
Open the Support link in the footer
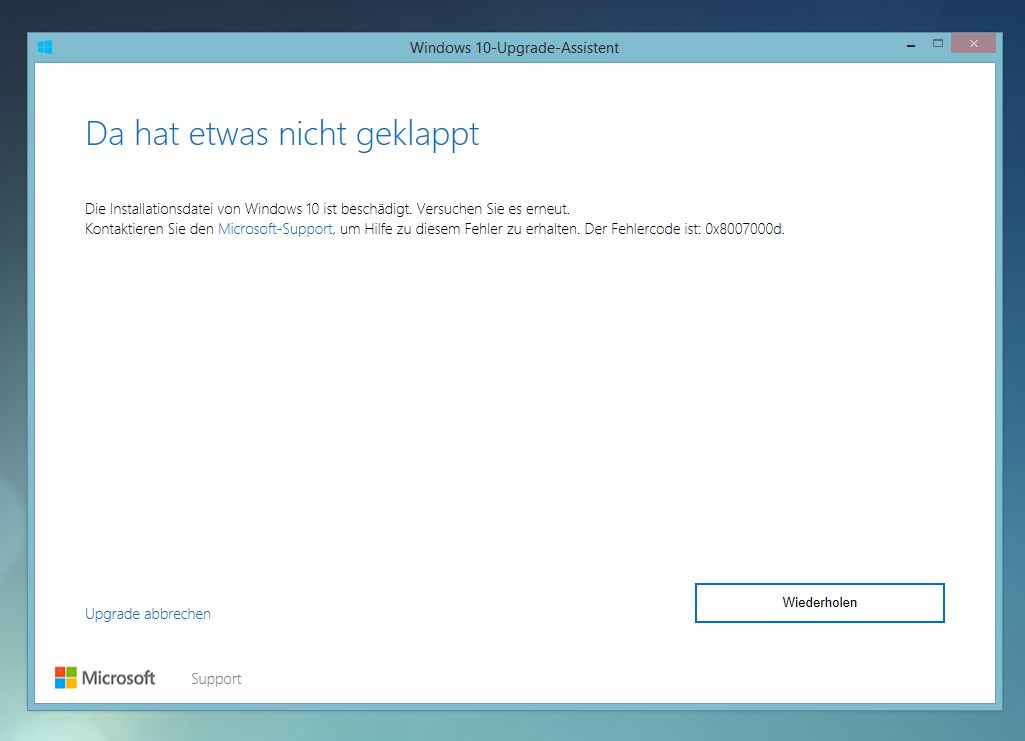coord(216,679)
